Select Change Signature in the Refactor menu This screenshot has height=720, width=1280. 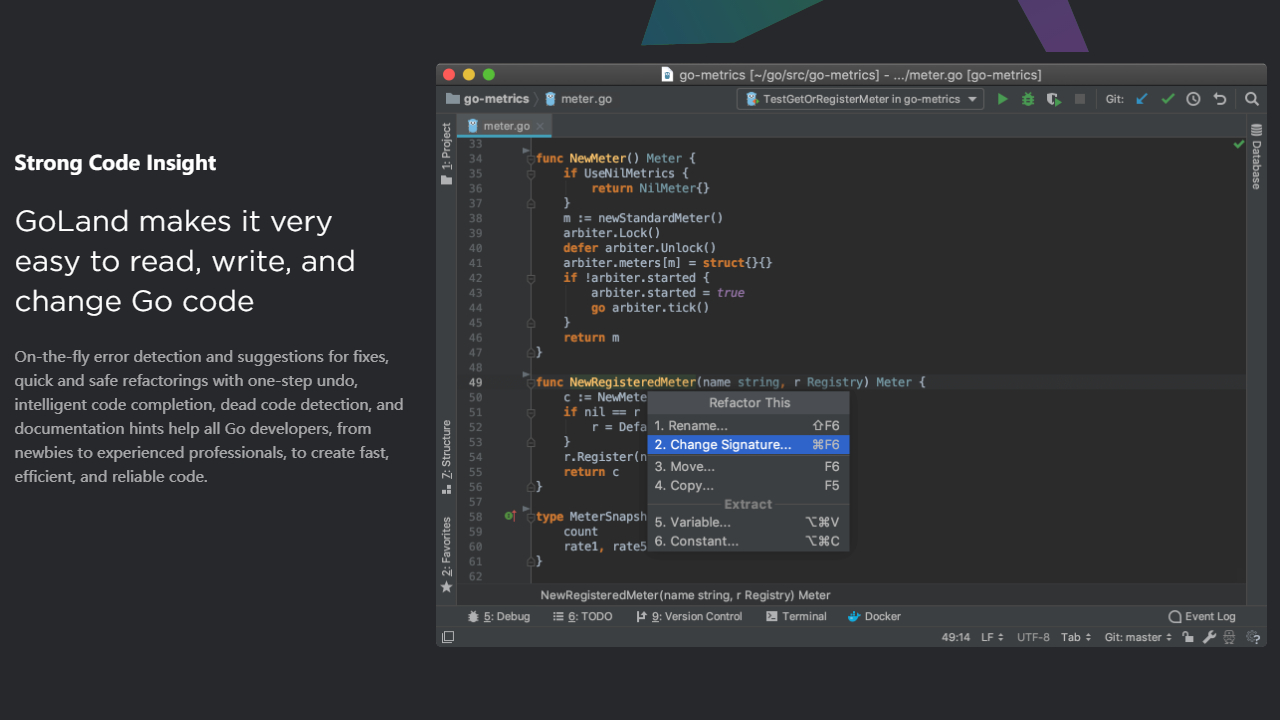pyautogui.click(x=747, y=445)
